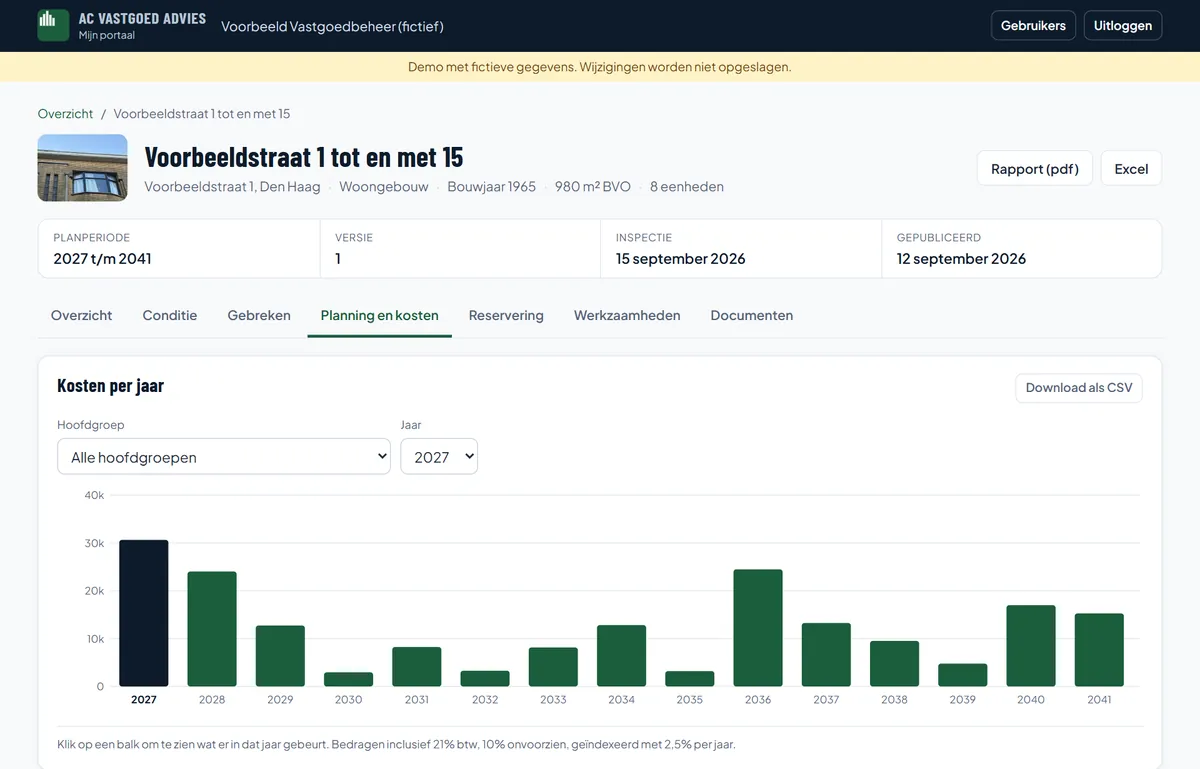Download the Rapport (pdf)
Image resolution: width=1200 pixels, height=769 pixels.
(x=1035, y=169)
